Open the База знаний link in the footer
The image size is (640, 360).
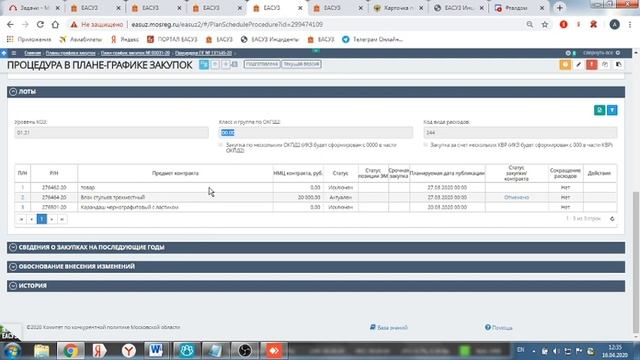(389, 327)
